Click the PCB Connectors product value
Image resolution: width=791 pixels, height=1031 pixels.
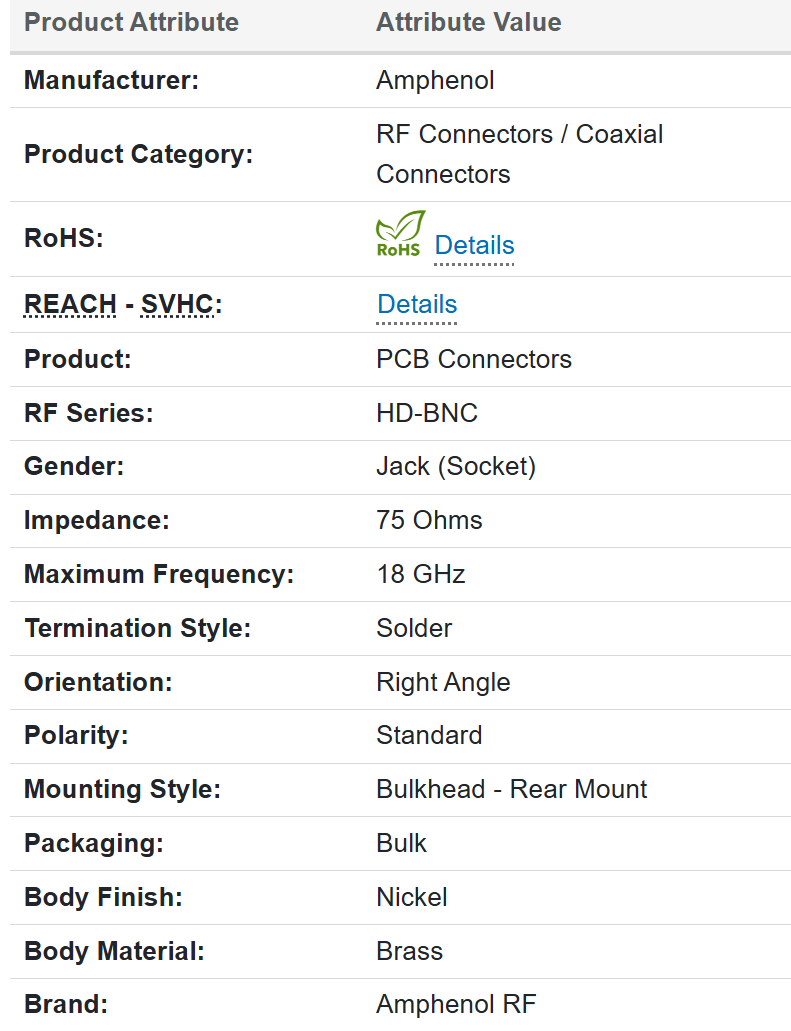click(474, 359)
